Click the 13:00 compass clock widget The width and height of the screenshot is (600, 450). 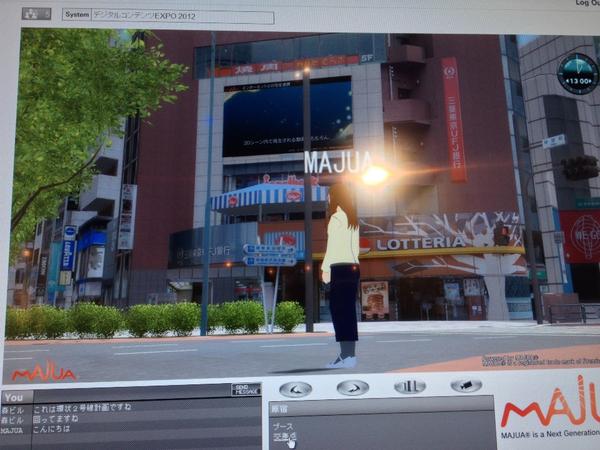pos(578,74)
